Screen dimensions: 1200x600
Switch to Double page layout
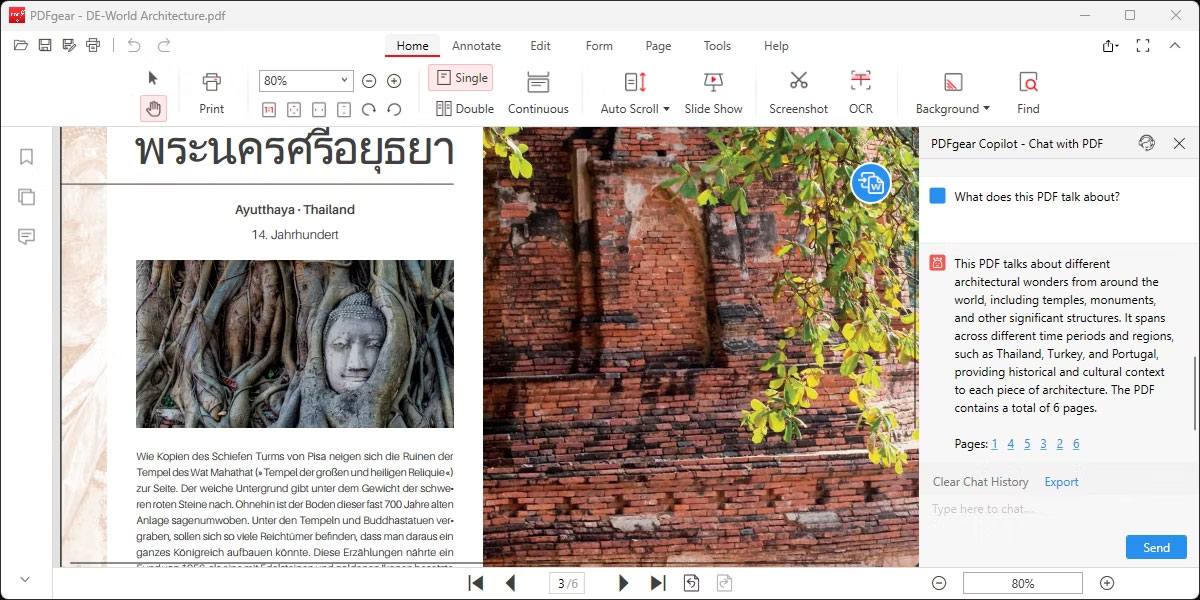coord(463,108)
